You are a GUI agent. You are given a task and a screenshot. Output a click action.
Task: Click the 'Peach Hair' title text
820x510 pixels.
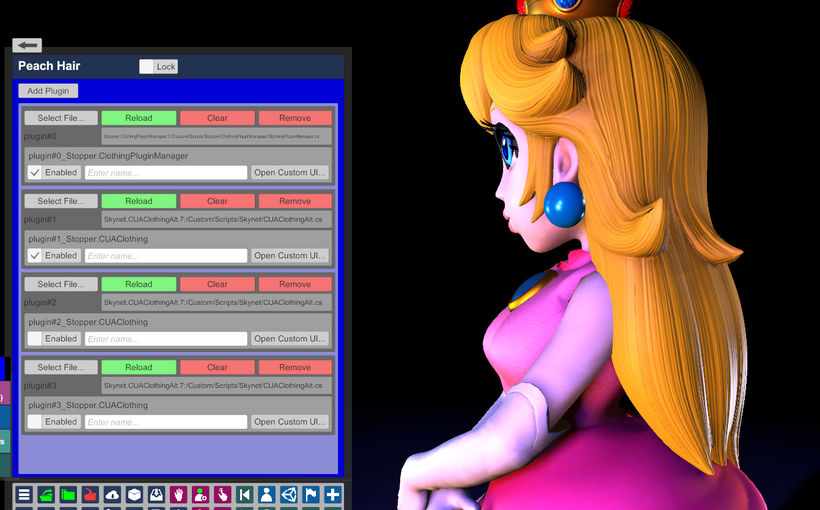pos(49,66)
